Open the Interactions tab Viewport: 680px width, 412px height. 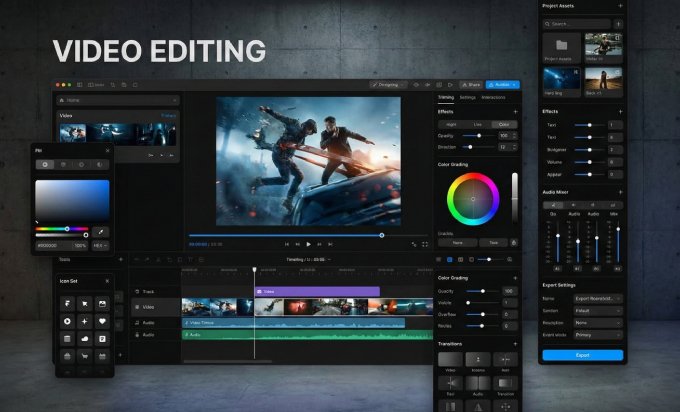click(x=493, y=97)
